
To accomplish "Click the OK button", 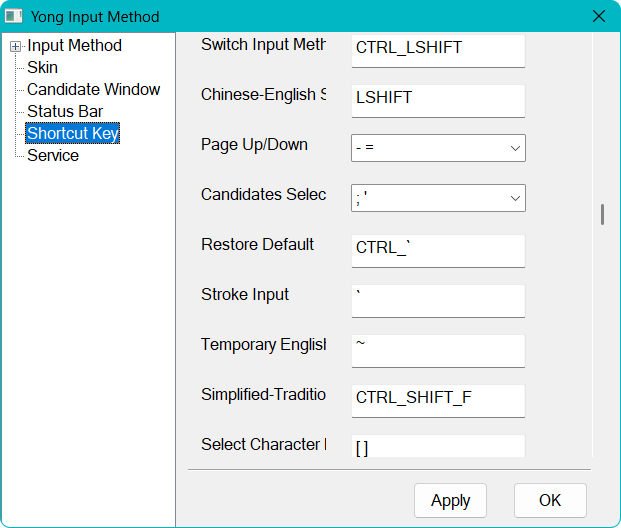I will pos(550,500).
